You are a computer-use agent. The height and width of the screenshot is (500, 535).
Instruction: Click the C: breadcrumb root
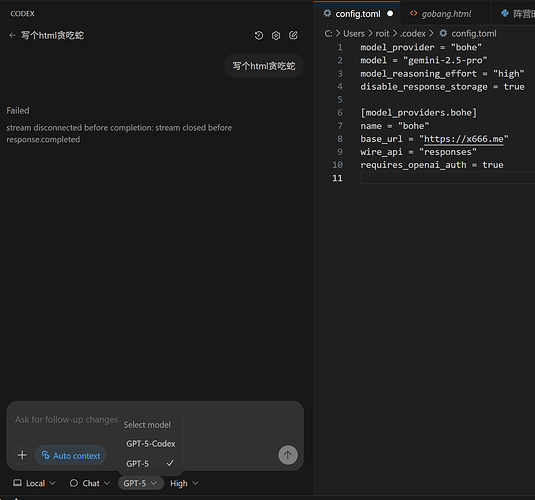(x=328, y=33)
